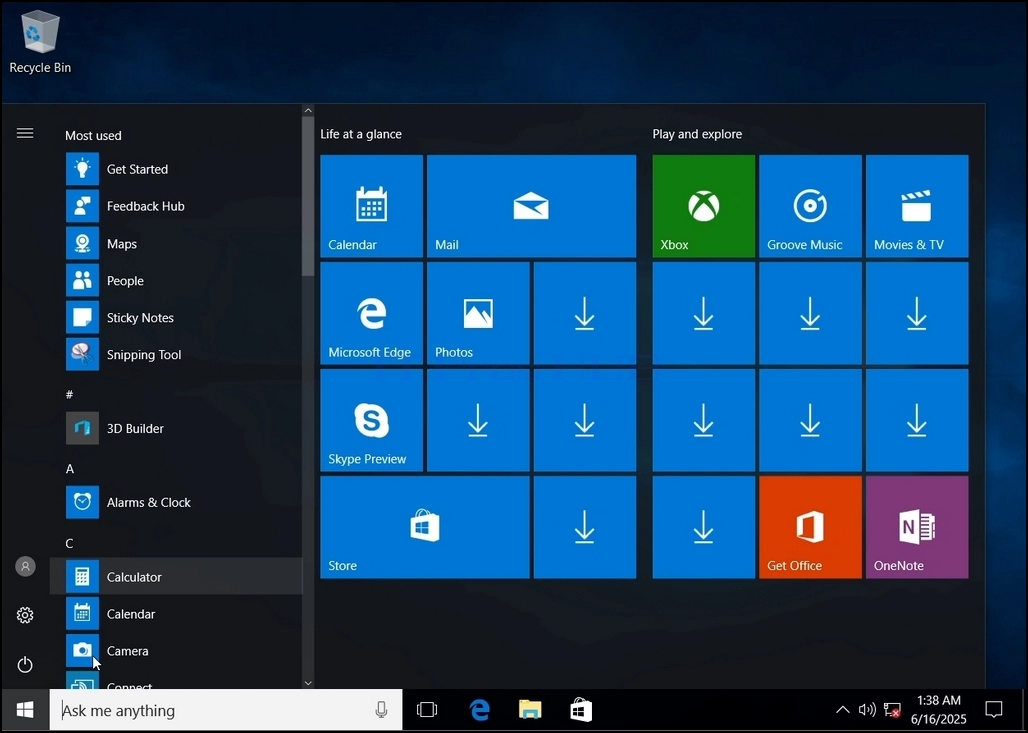This screenshot has width=1028, height=733.
Task: Jump via the letter A header
Action: [x=70, y=469]
